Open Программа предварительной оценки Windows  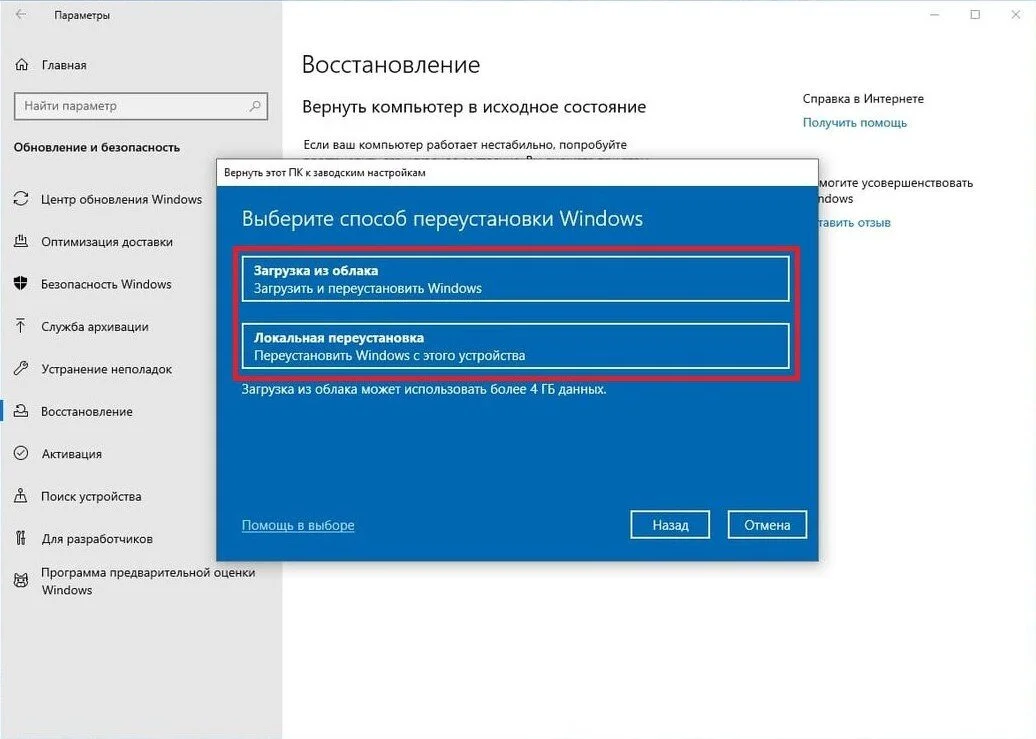click(x=148, y=581)
